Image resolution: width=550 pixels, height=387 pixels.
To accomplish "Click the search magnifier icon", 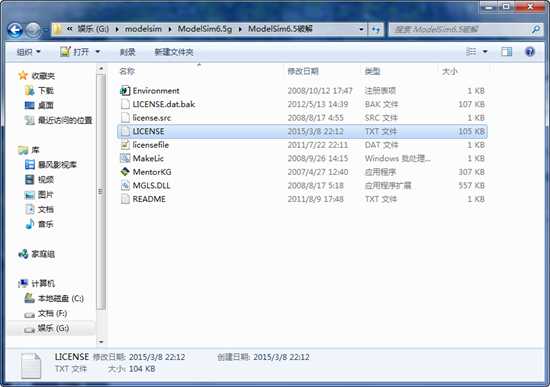I will coord(535,29).
